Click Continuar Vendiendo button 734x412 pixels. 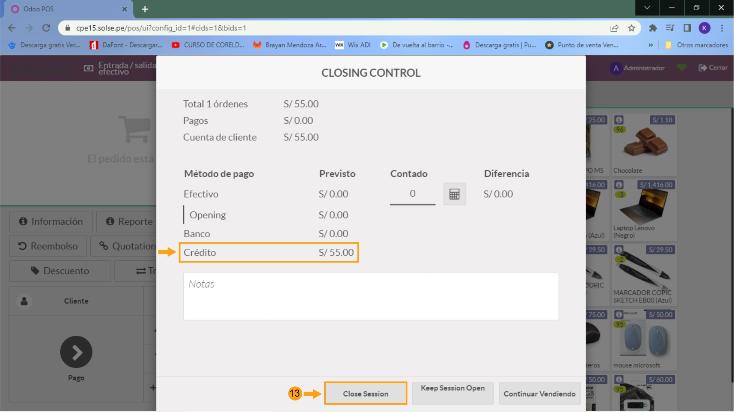[539, 393]
